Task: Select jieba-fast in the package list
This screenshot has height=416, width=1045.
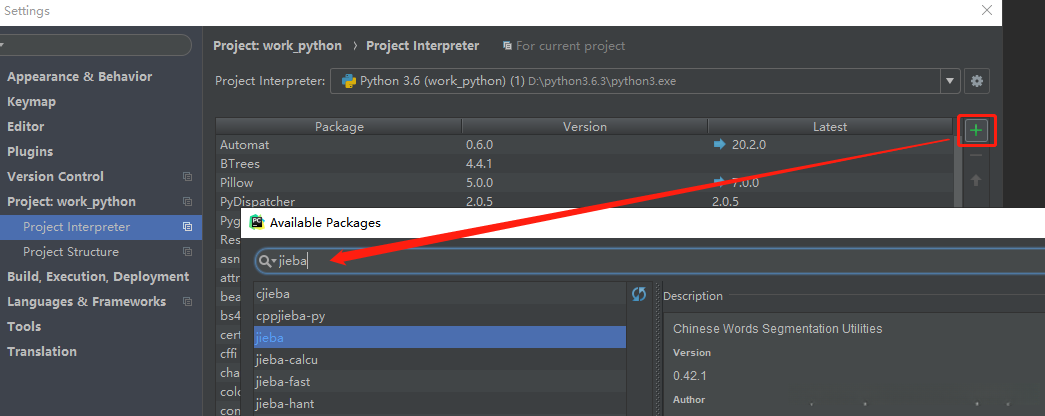Action: click(283, 382)
